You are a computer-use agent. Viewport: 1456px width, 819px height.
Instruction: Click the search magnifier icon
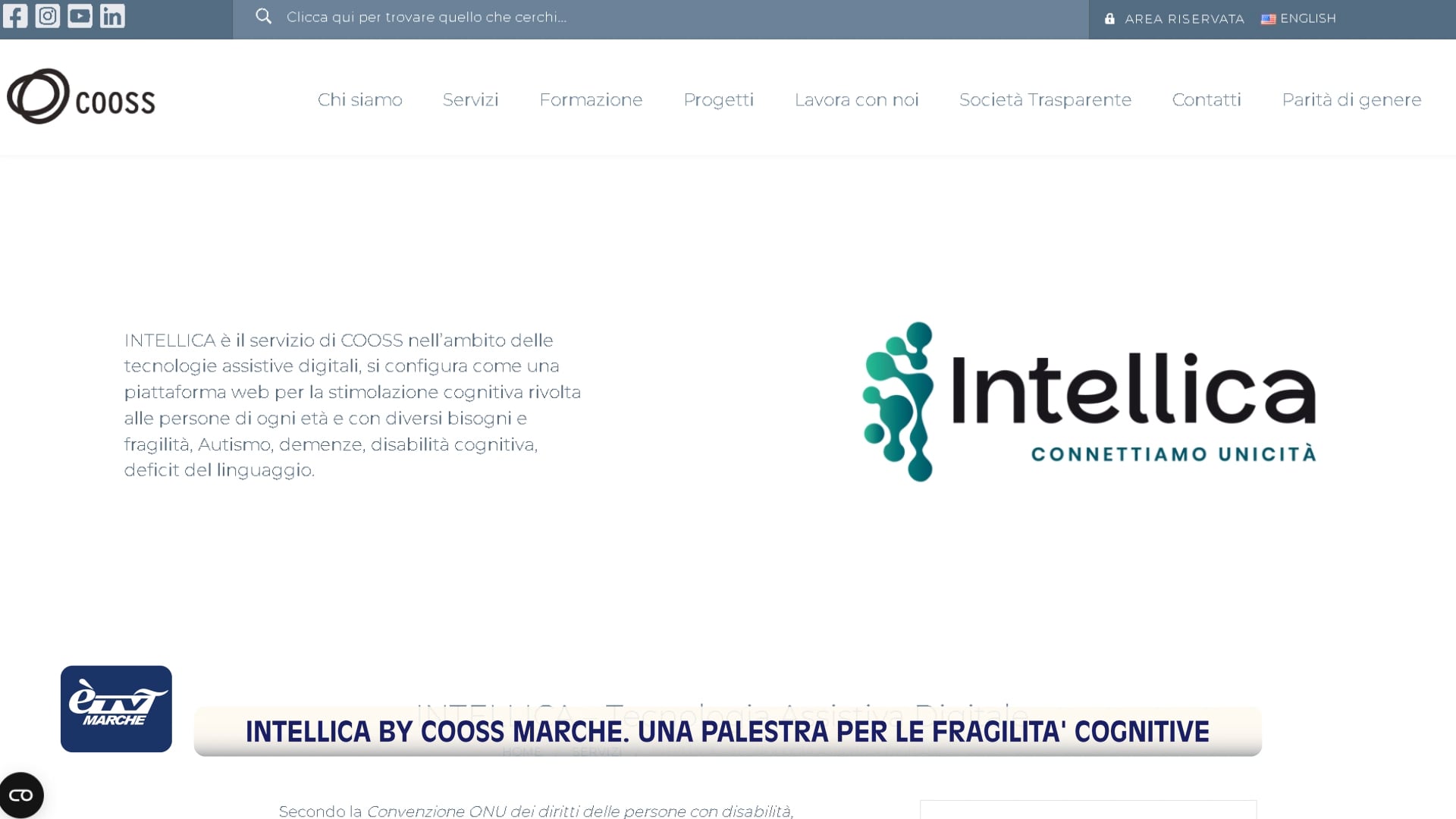pos(263,17)
